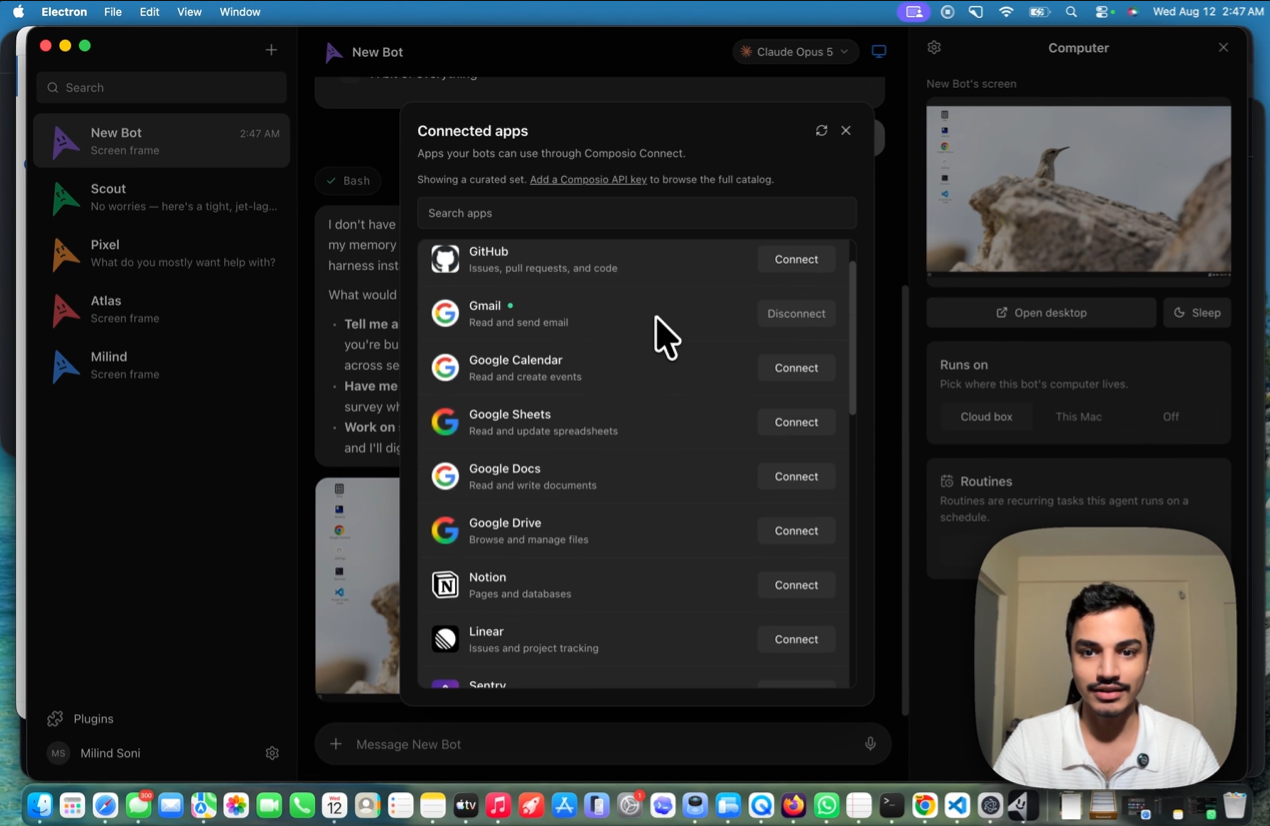This screenshot has width=1270, height=826.
Task: Open the Milind bot conversation
Action: (x=162, y=365)
